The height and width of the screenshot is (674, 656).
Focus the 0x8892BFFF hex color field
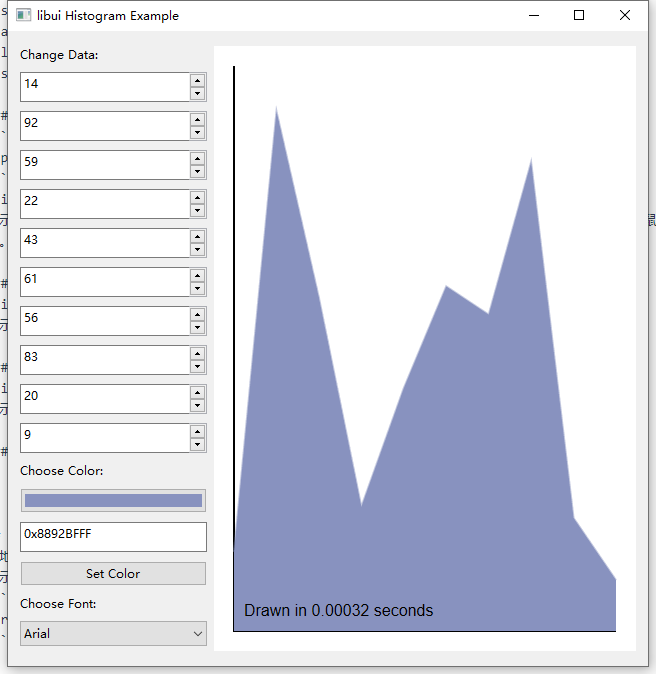[x=113, y=536]
